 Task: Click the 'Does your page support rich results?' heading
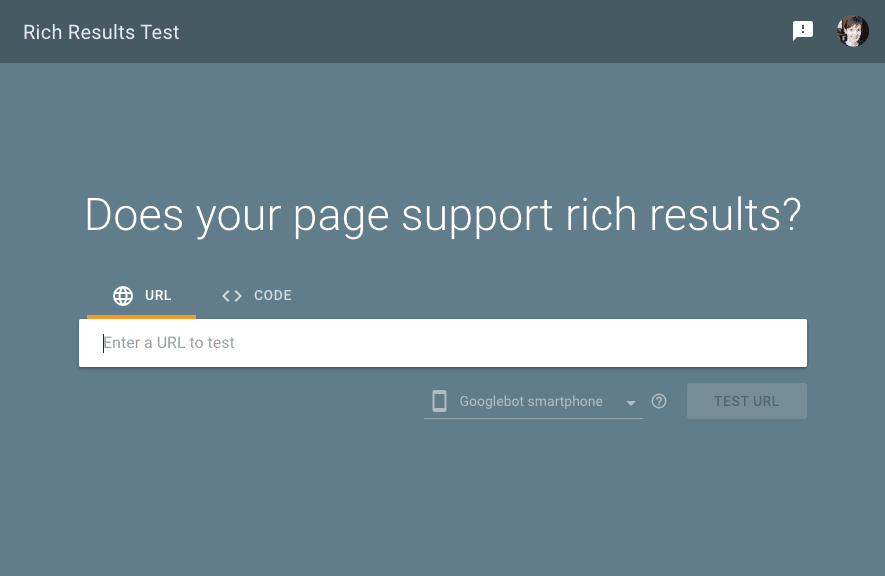pos(442,215)
